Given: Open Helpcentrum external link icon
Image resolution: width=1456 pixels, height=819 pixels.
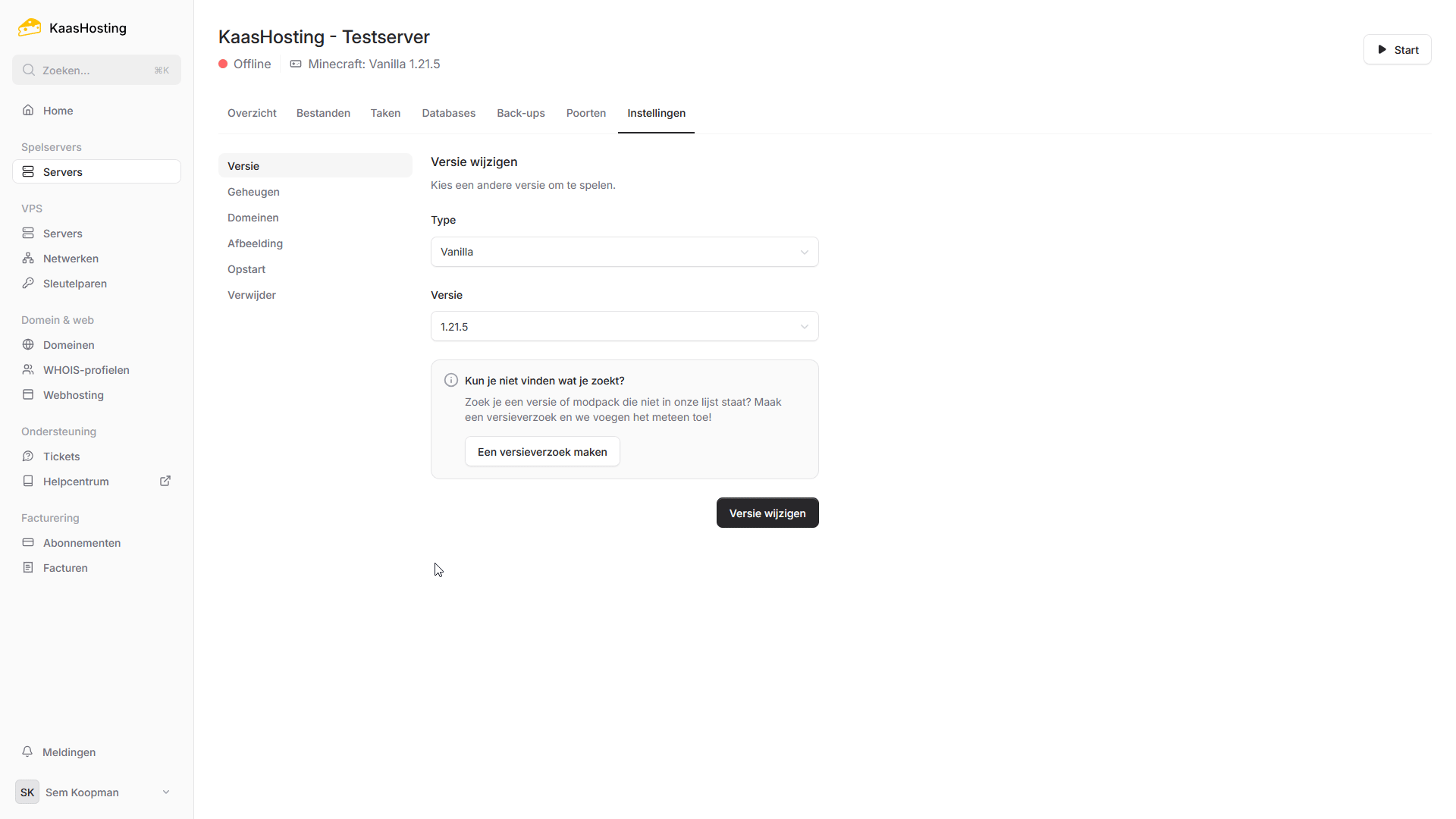Looking at the screenshot, I should (165, 482).
